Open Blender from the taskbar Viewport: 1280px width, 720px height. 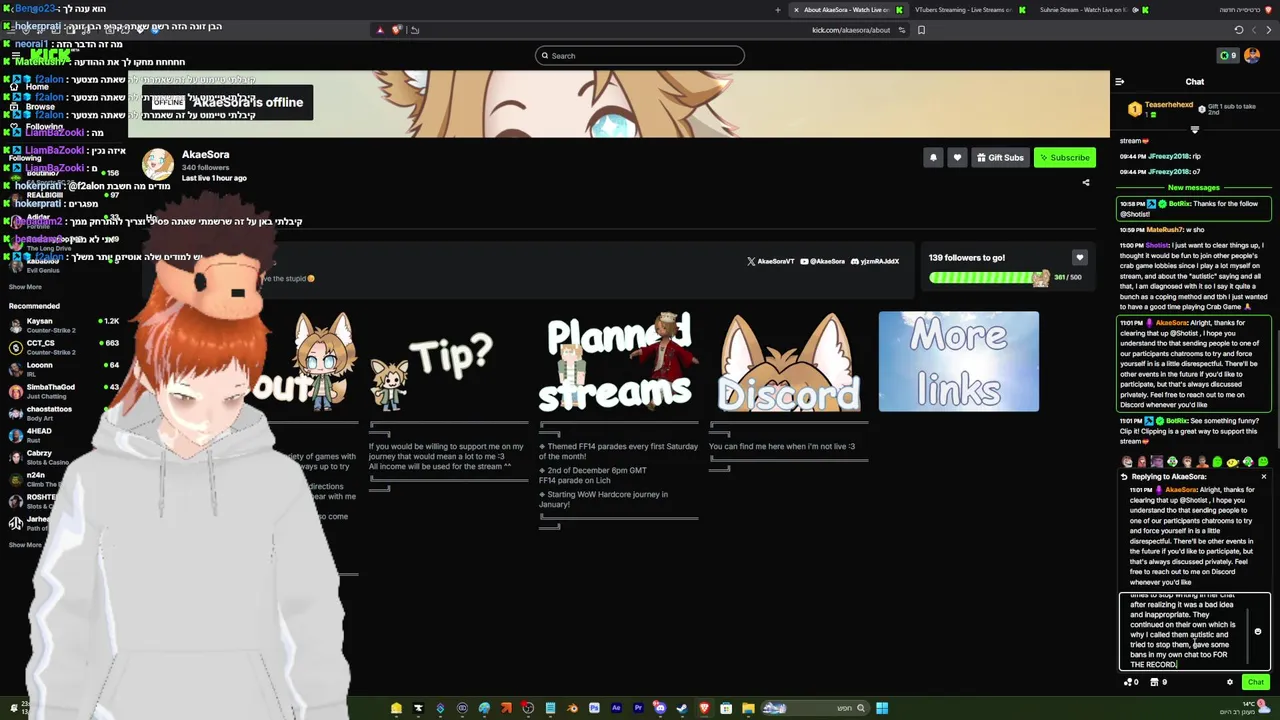point(572,708)
